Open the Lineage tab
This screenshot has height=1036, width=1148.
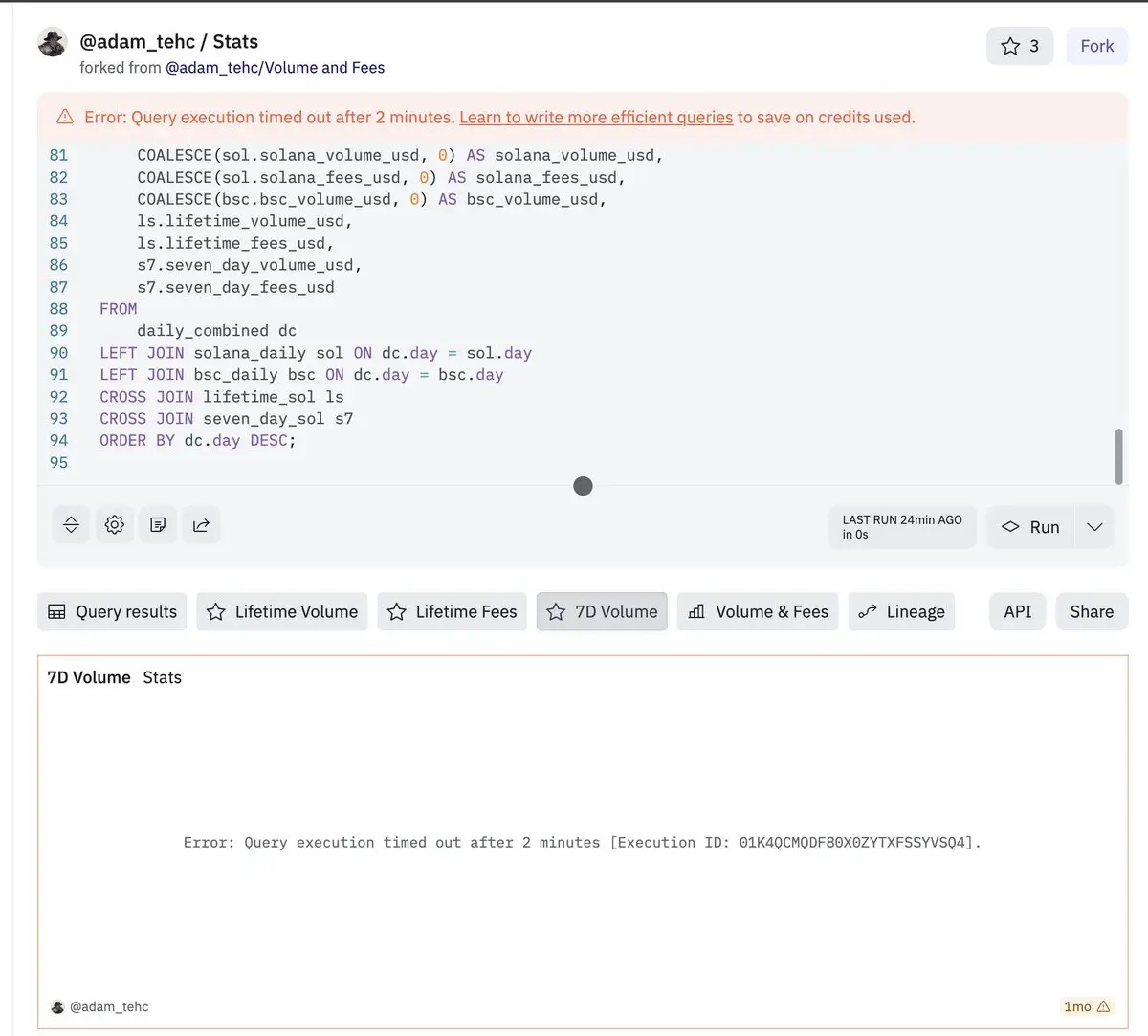coord(901,612)
